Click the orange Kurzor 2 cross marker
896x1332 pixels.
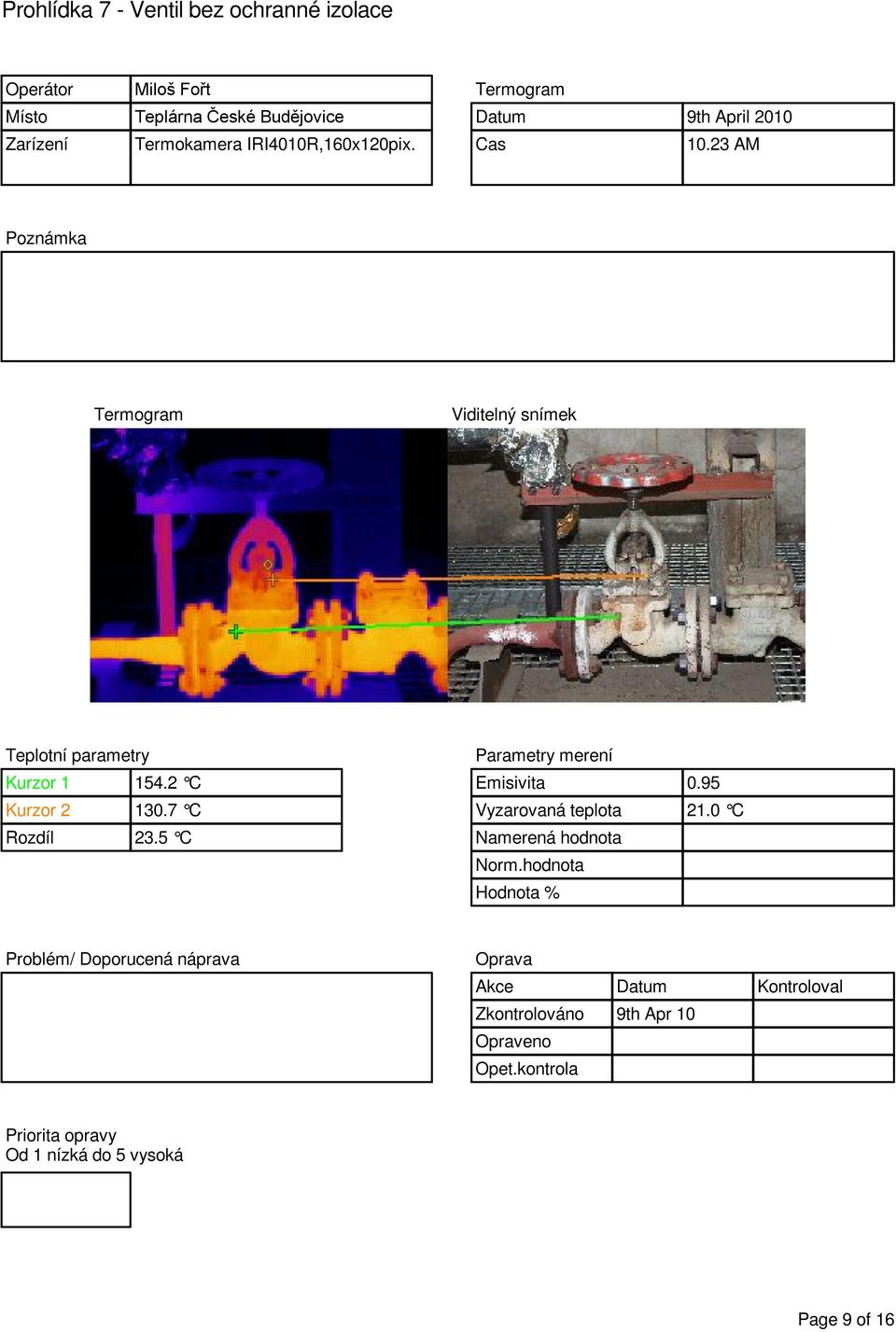pyautogui.click(x=271, y=580)
